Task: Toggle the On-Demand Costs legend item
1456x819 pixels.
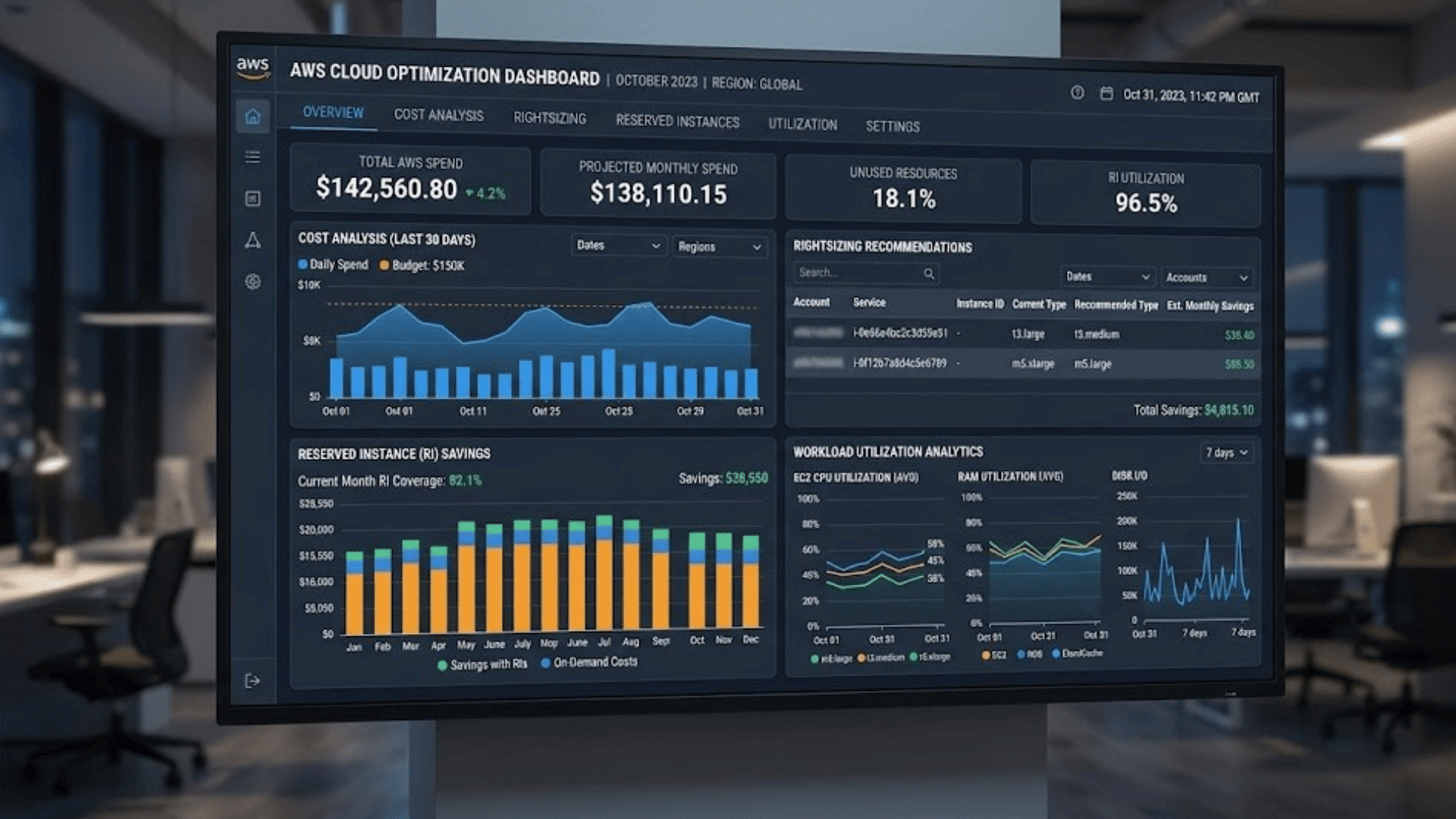Action: point(589,663)
